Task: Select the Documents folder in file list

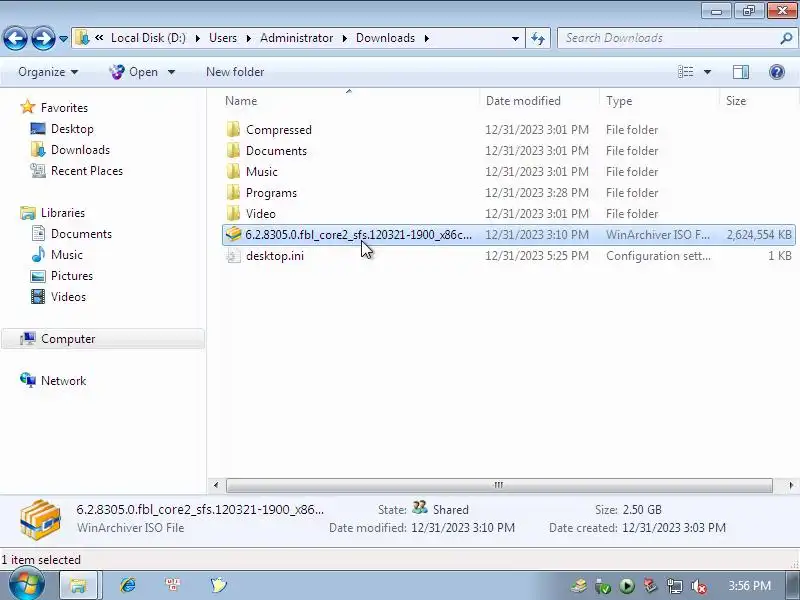Action: click(x=276, y=151)
